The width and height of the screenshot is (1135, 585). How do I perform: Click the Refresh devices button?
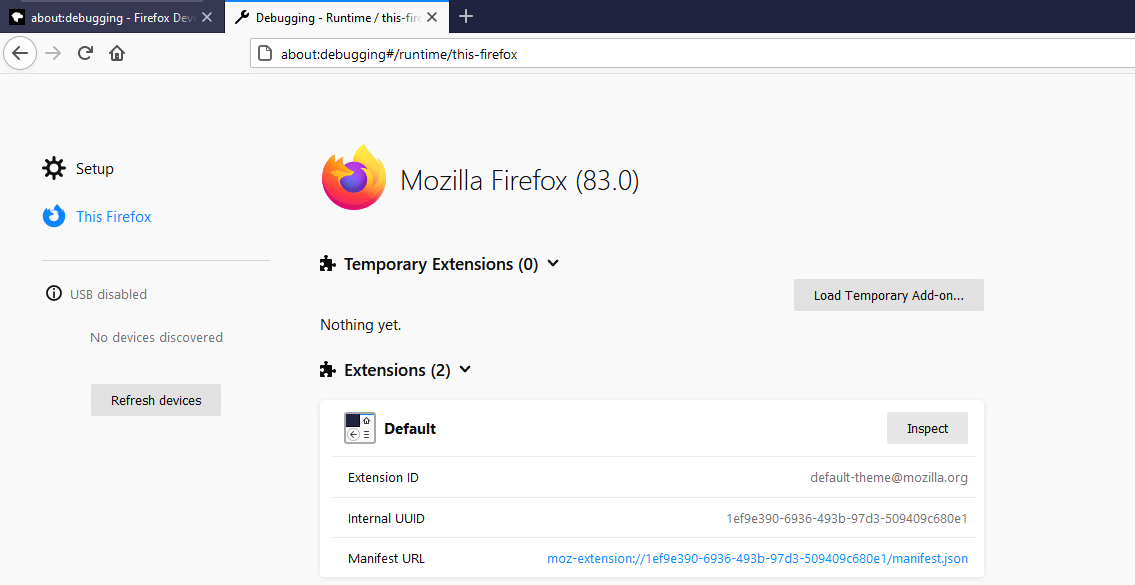point(155,399)
